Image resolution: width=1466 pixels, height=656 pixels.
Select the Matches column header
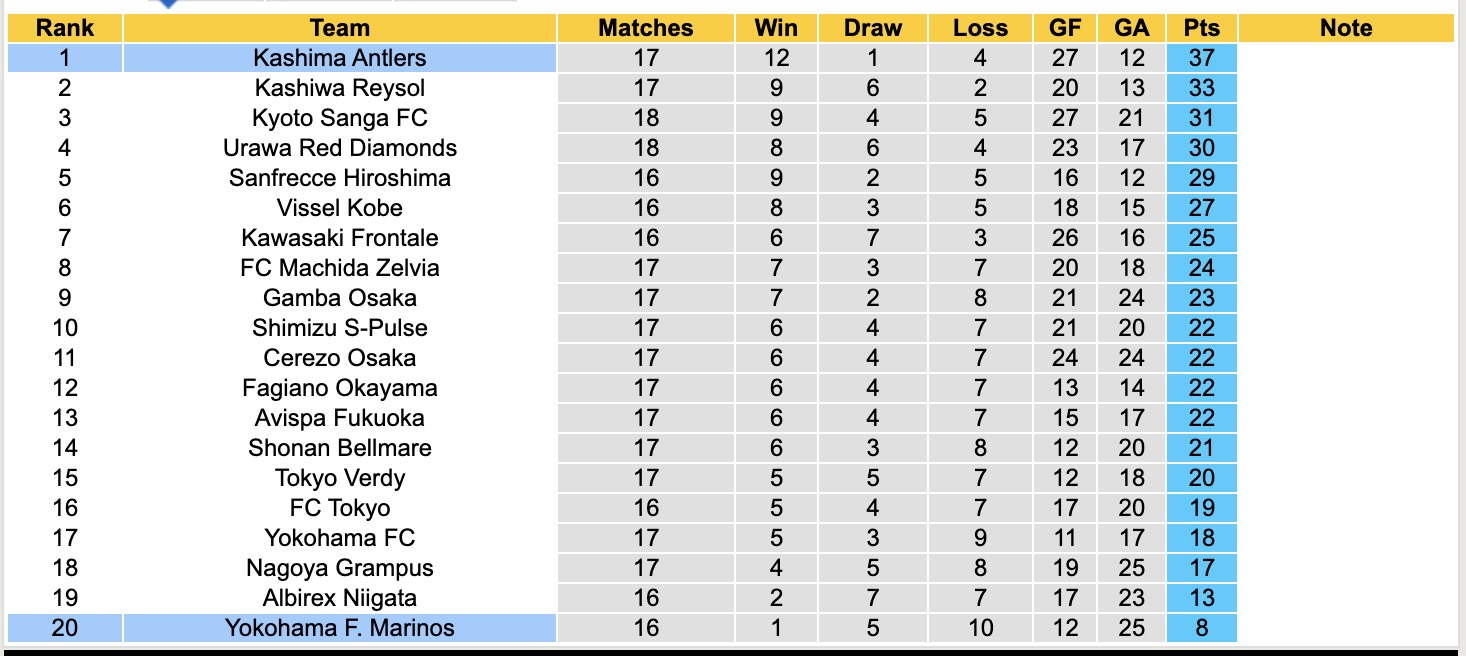646,28
